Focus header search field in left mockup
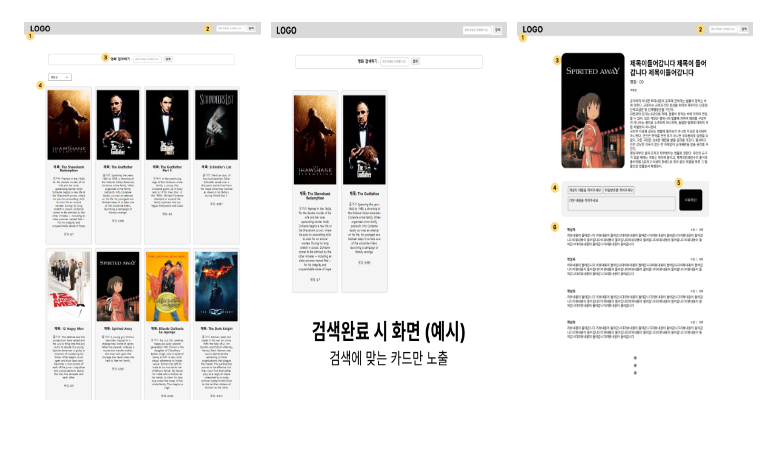 point(230,28)
